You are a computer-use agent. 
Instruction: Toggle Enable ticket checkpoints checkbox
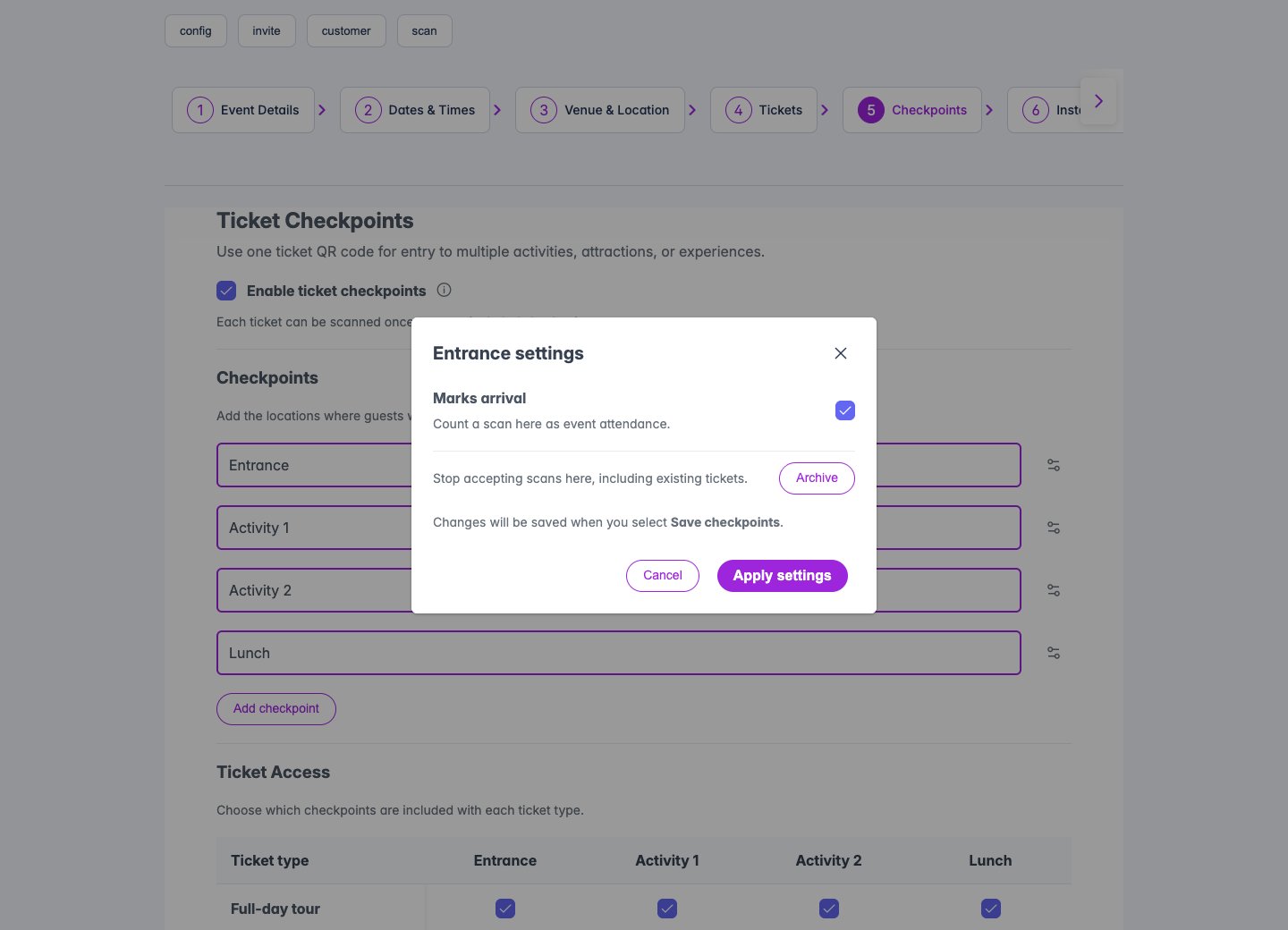[x=226, y=291]
